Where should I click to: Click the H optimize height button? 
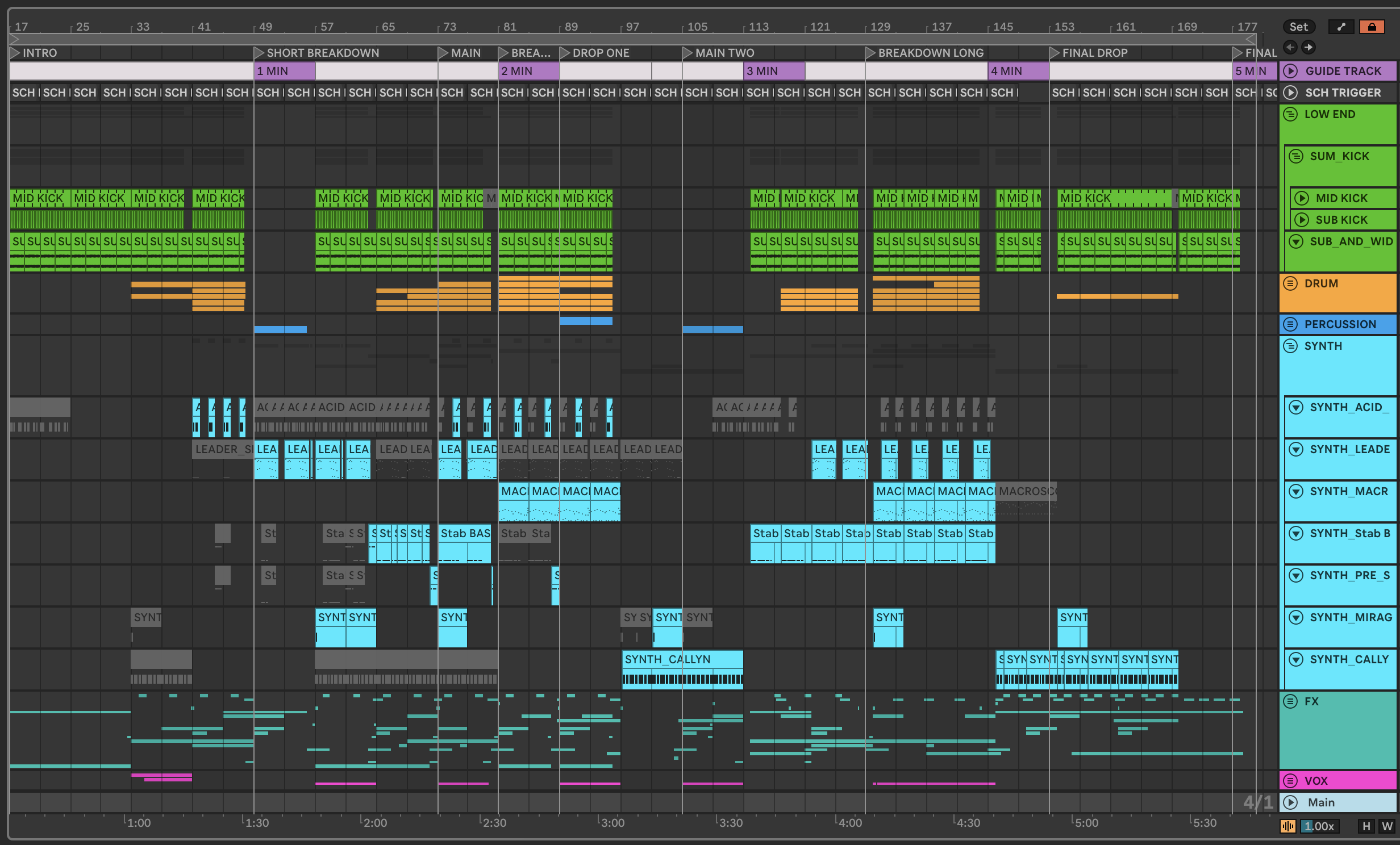(x=1366, y=826)
